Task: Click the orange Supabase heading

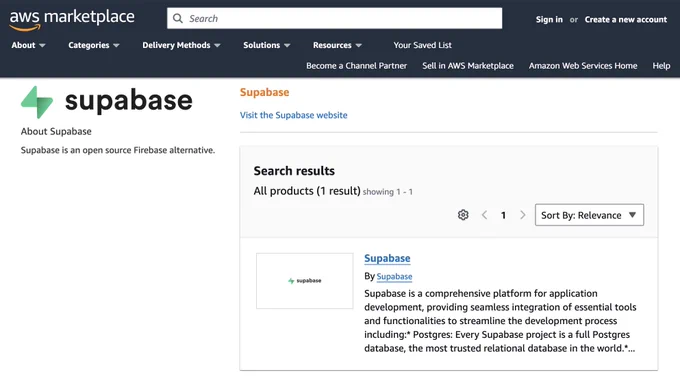Action: click(x=265, y=92)
